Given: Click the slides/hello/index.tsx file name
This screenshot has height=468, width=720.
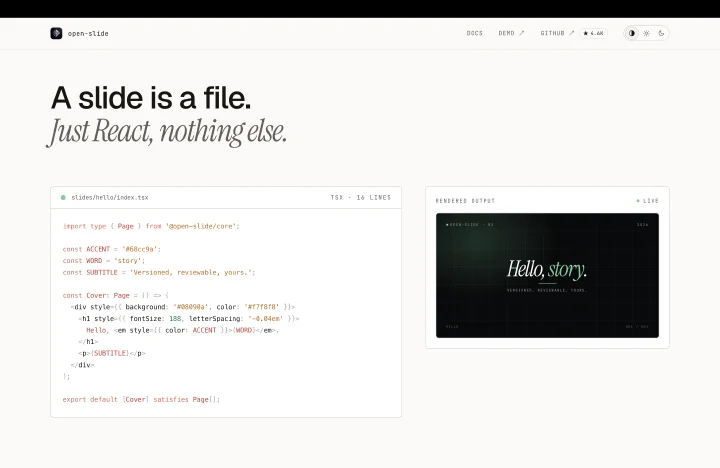Looking at the screenshot, I should click(x=110, y=197).
